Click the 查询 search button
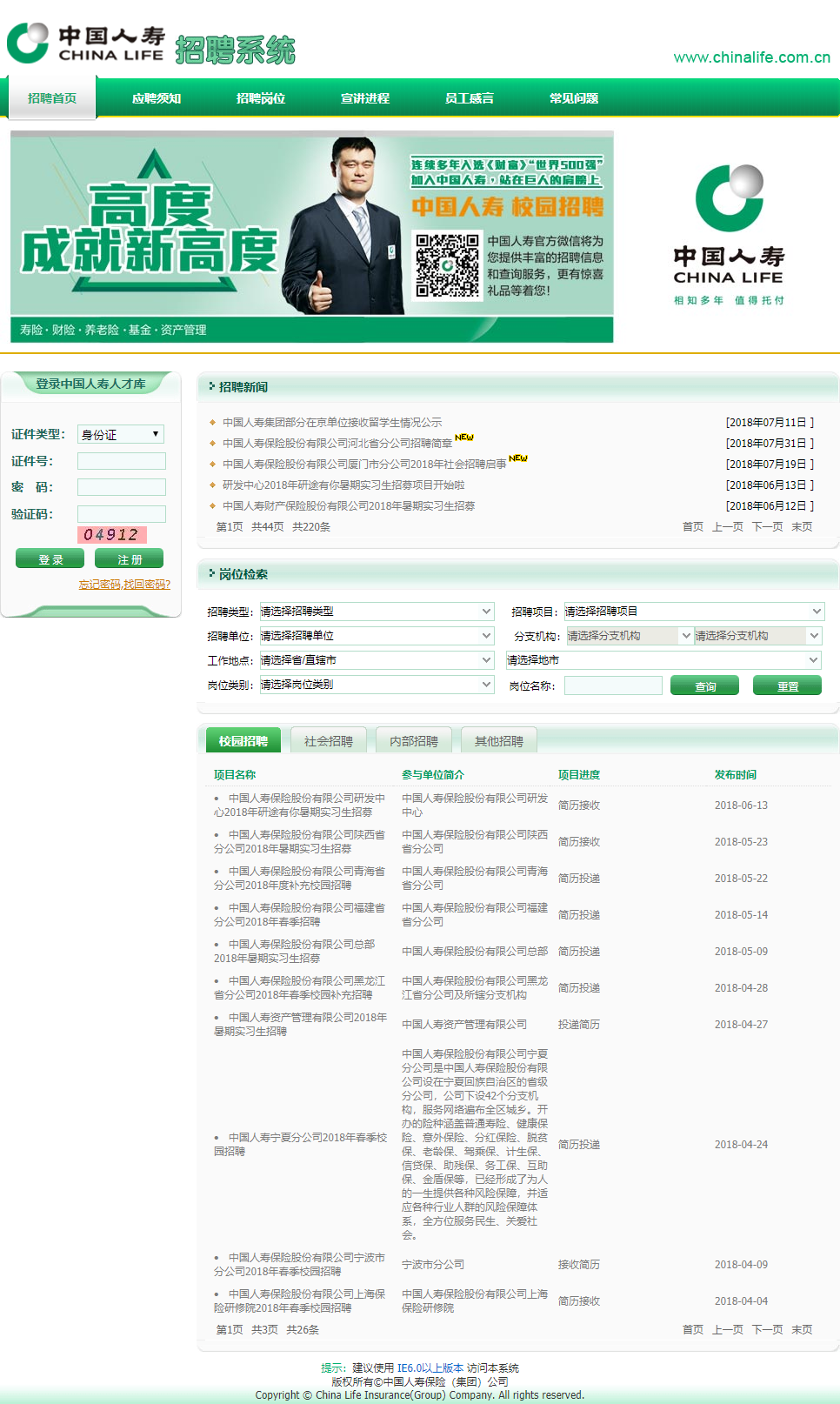Screen dimensions: 840x1404 pos(704,685)
